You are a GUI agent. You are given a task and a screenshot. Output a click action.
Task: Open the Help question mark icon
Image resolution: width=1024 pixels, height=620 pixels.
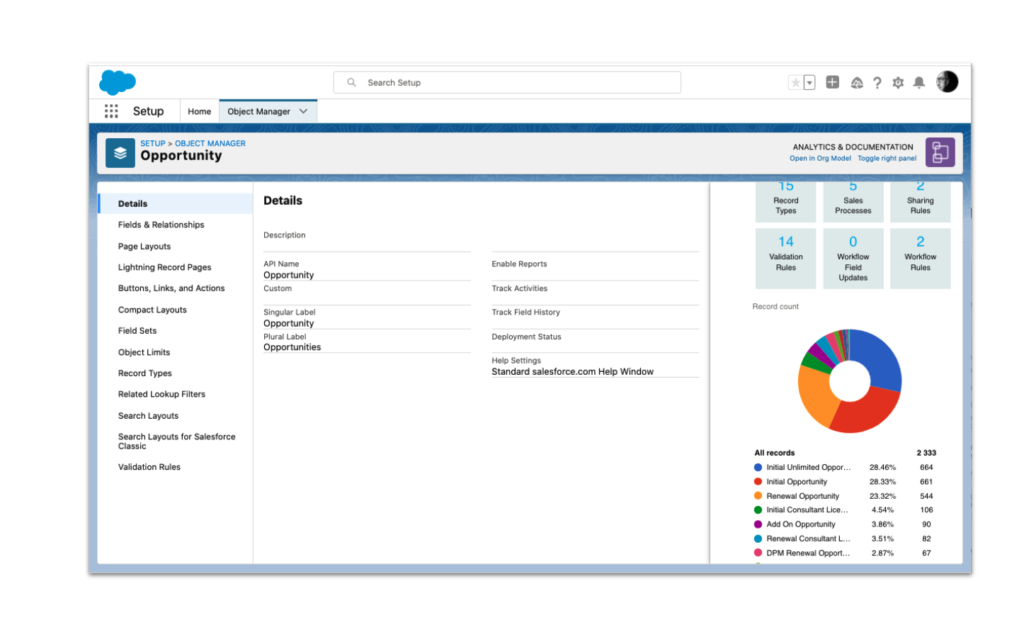(x=877, y=83)
